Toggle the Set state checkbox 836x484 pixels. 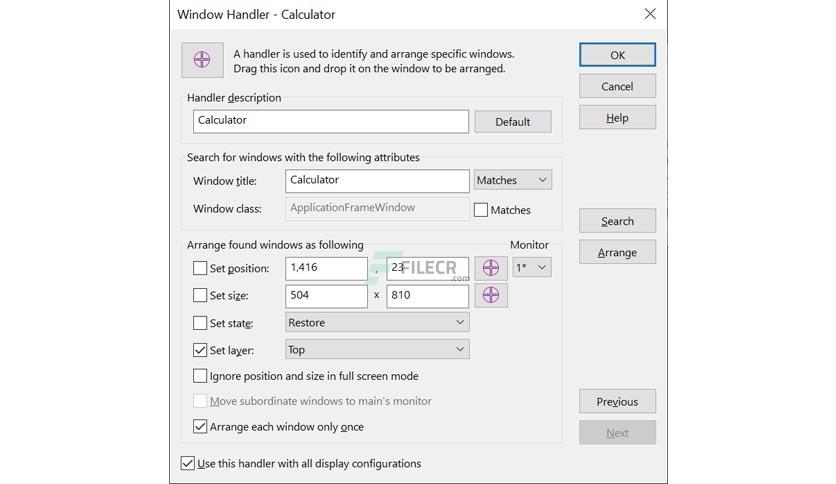(x=200, y=323)
